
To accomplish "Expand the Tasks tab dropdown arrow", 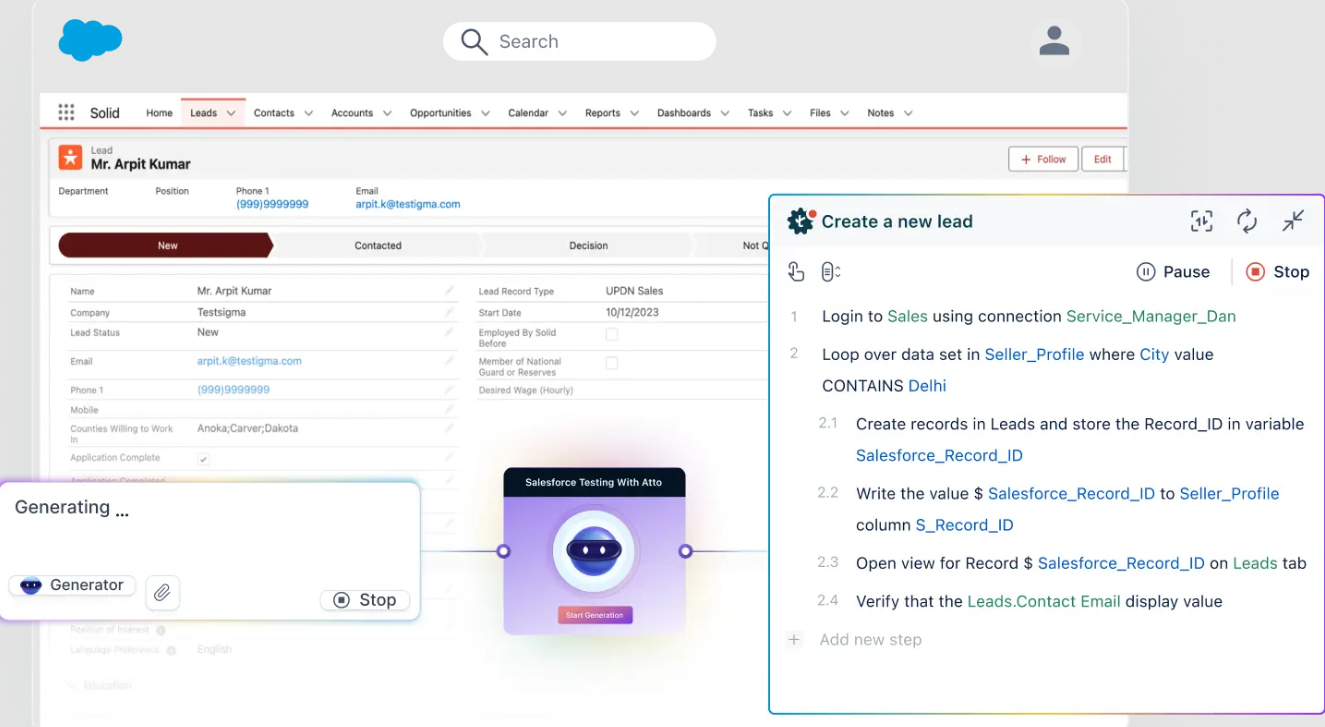I will (787, 113).
